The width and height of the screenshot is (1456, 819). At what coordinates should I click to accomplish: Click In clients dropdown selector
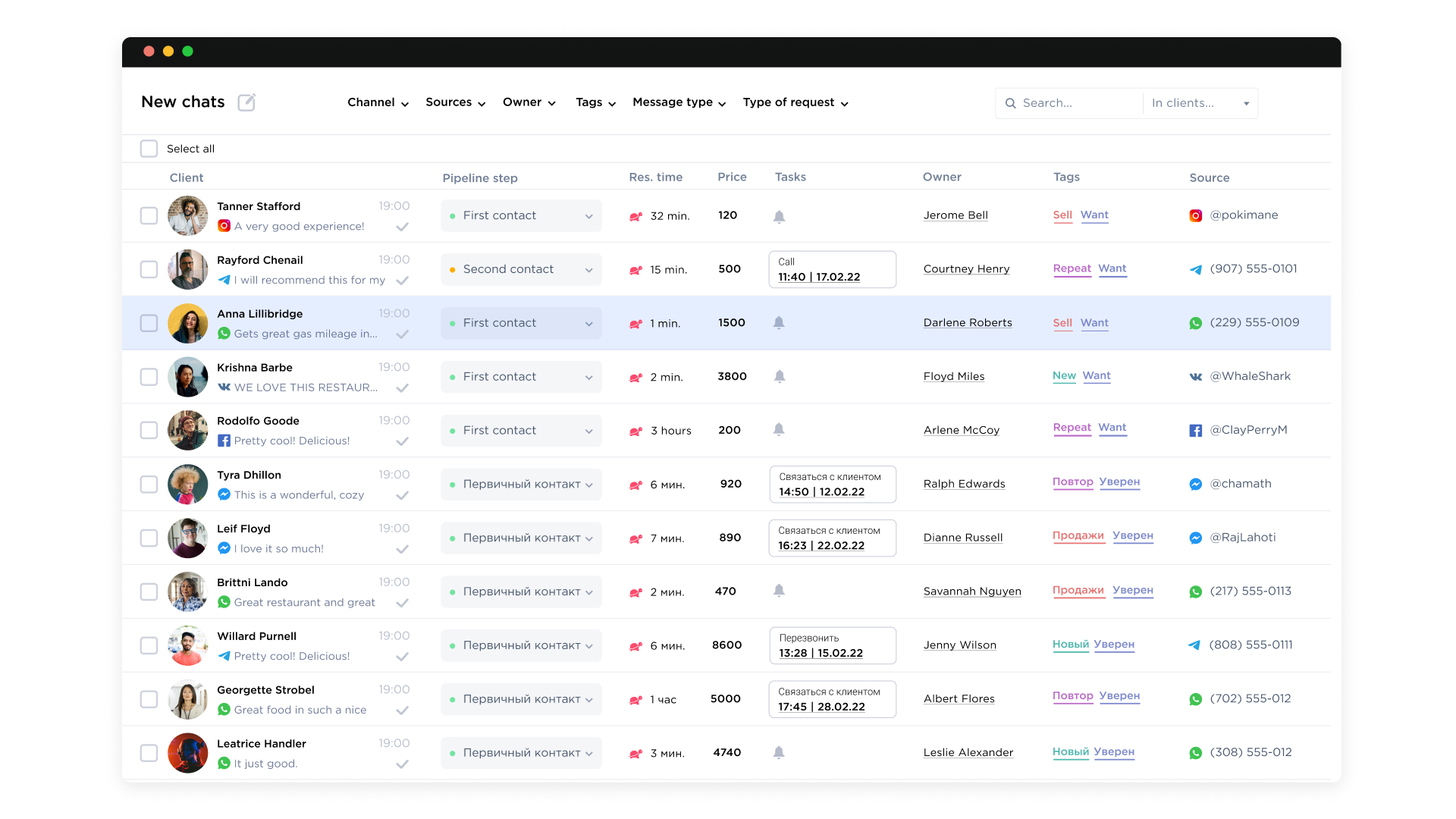1200,102
